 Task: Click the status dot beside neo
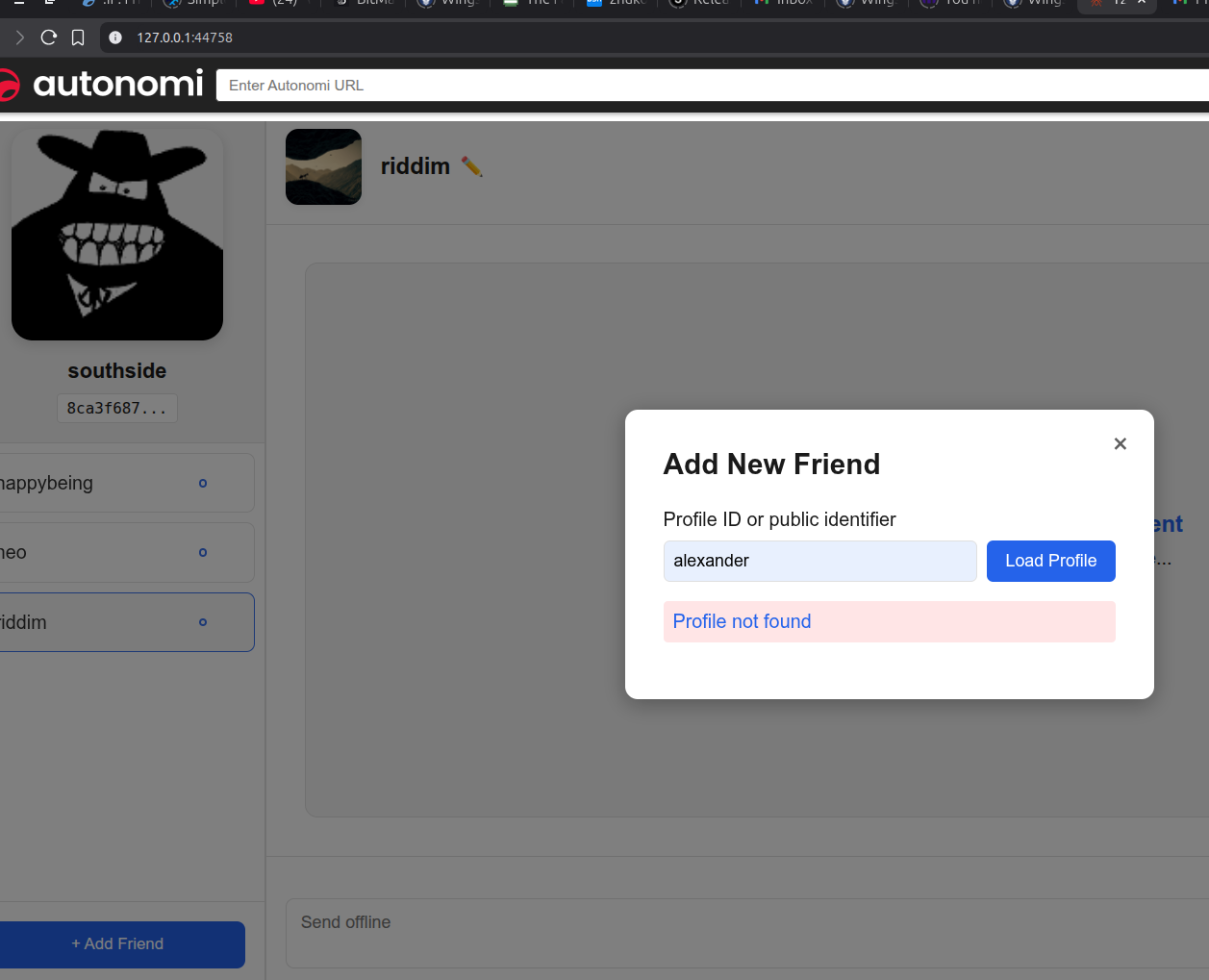coord(203,552)
